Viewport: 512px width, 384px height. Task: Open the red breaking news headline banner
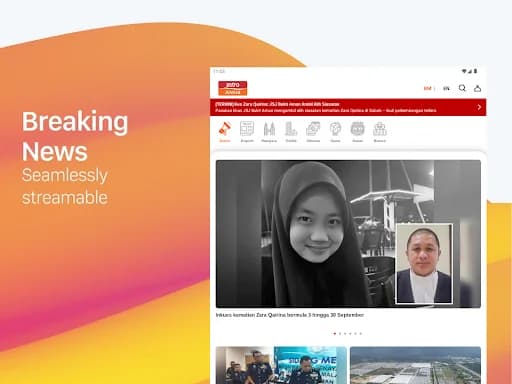click(x=348, y=107)
